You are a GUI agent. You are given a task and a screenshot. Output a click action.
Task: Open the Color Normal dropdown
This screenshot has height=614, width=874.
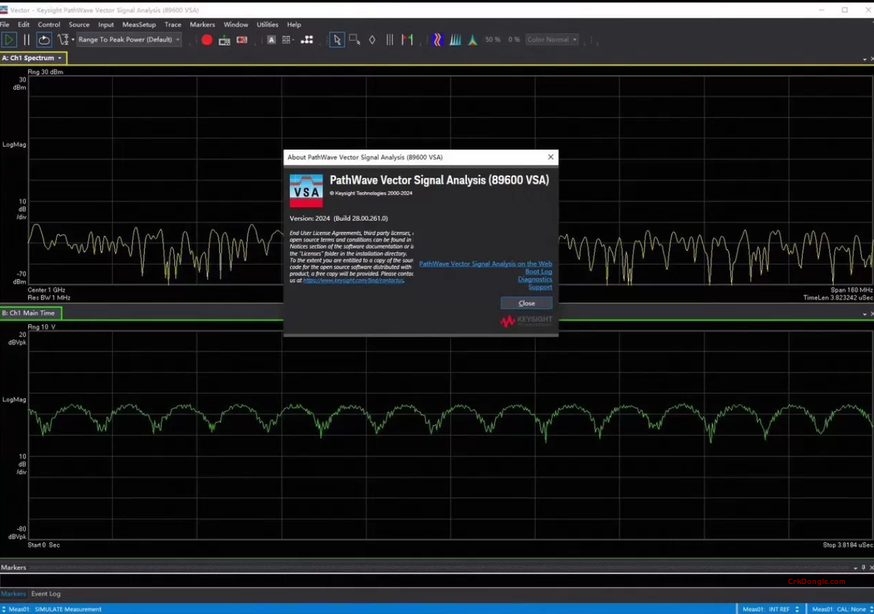552,40
